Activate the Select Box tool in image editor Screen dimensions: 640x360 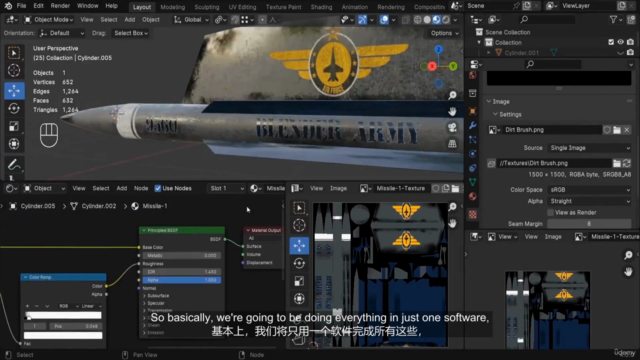pyautogui.click(x=299, y=208)
